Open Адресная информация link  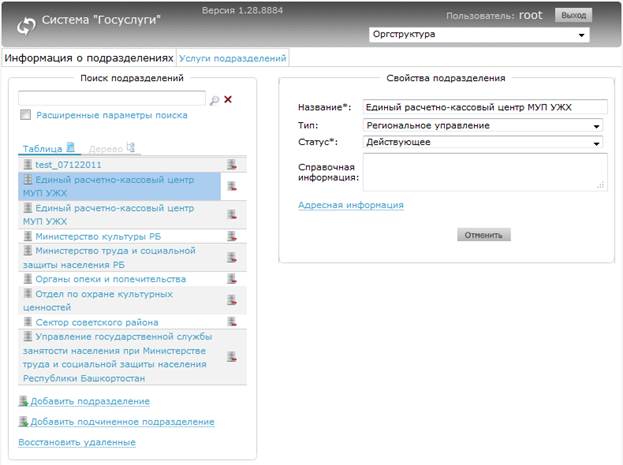(x=351, y=205)
